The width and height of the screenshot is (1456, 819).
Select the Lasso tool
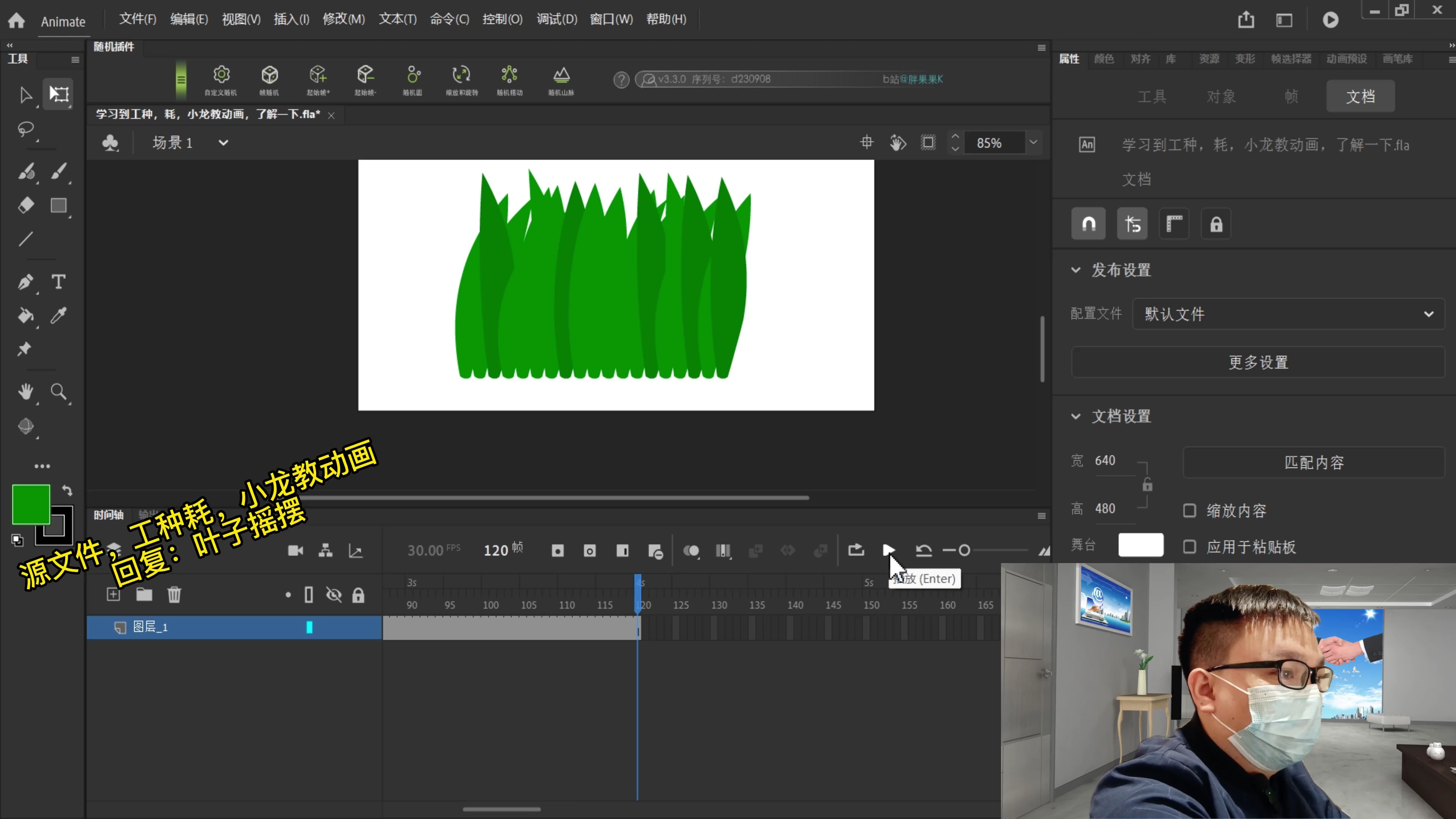coord(25,129)
